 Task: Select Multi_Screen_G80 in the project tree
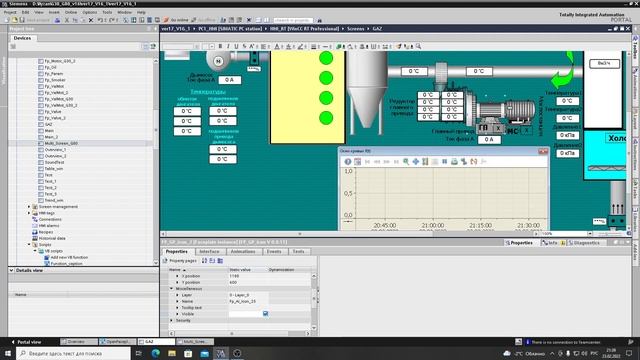click(x=61, y=144)
